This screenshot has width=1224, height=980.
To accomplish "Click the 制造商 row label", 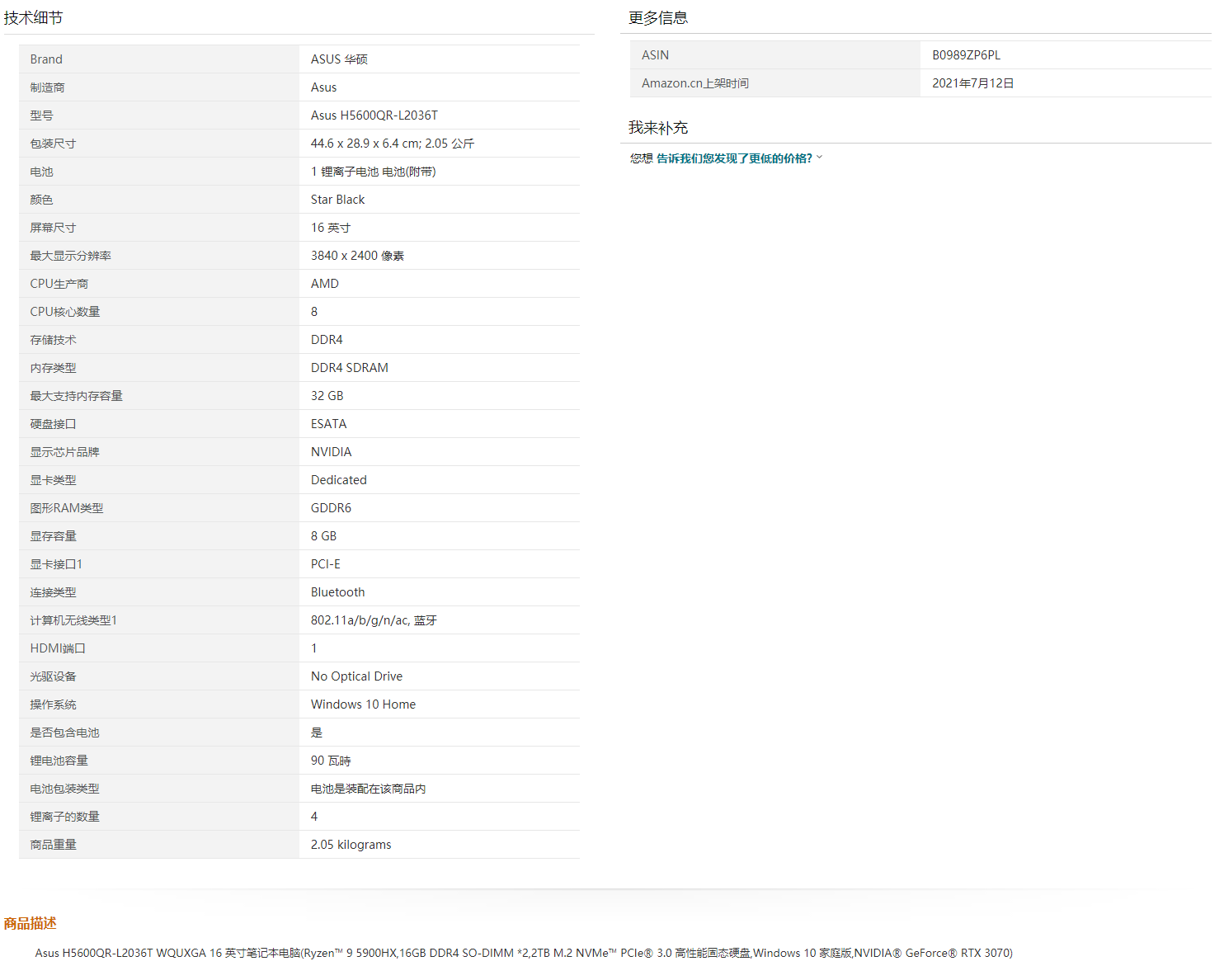I will click(x=47, y=87).
